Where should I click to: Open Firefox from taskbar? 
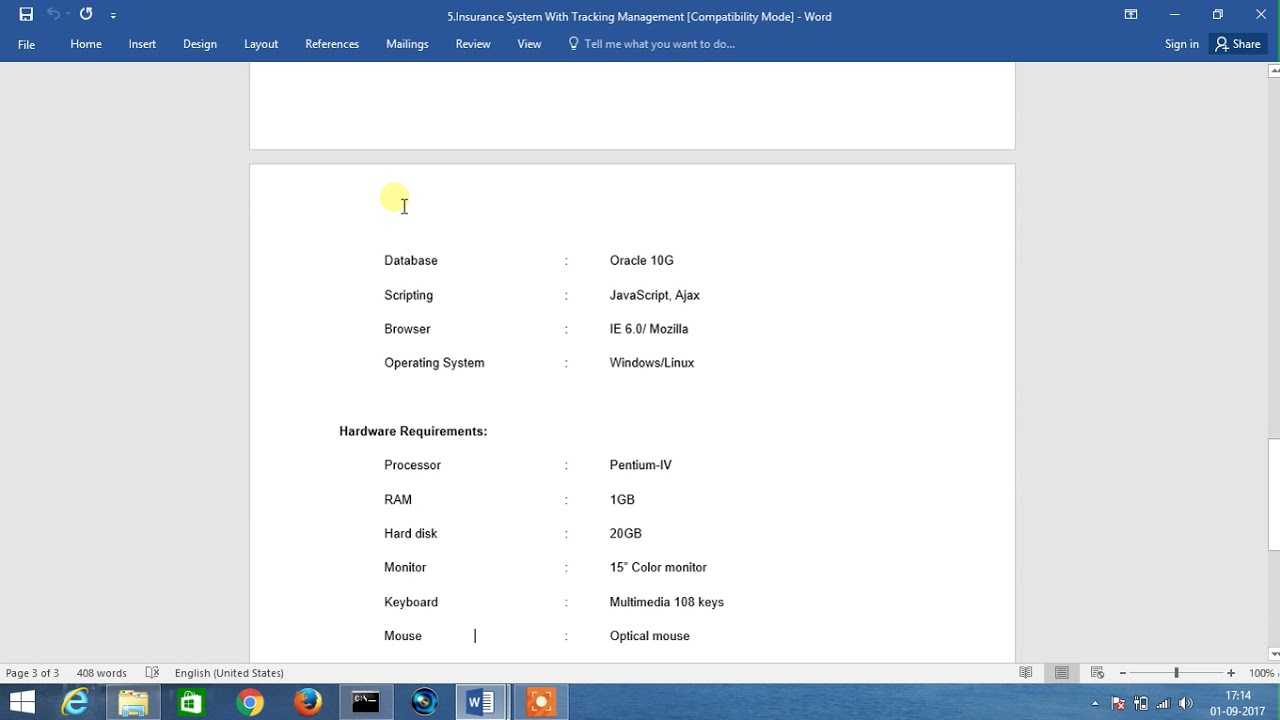(308, 703)
